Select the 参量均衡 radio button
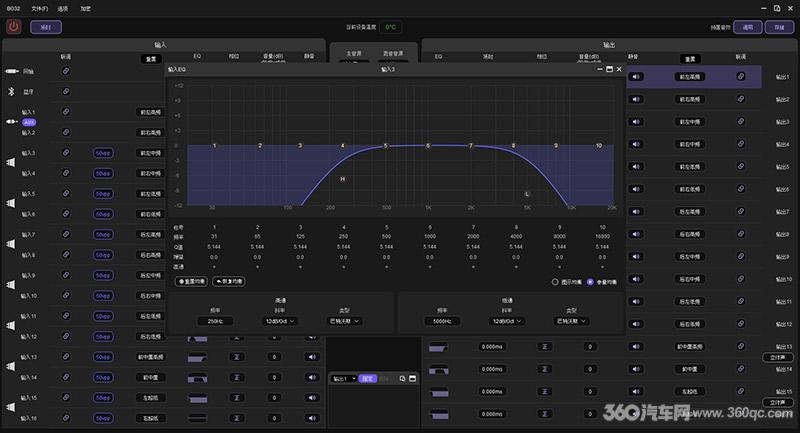Viewport: 800px width, 433px height. (x=590, y=282)
